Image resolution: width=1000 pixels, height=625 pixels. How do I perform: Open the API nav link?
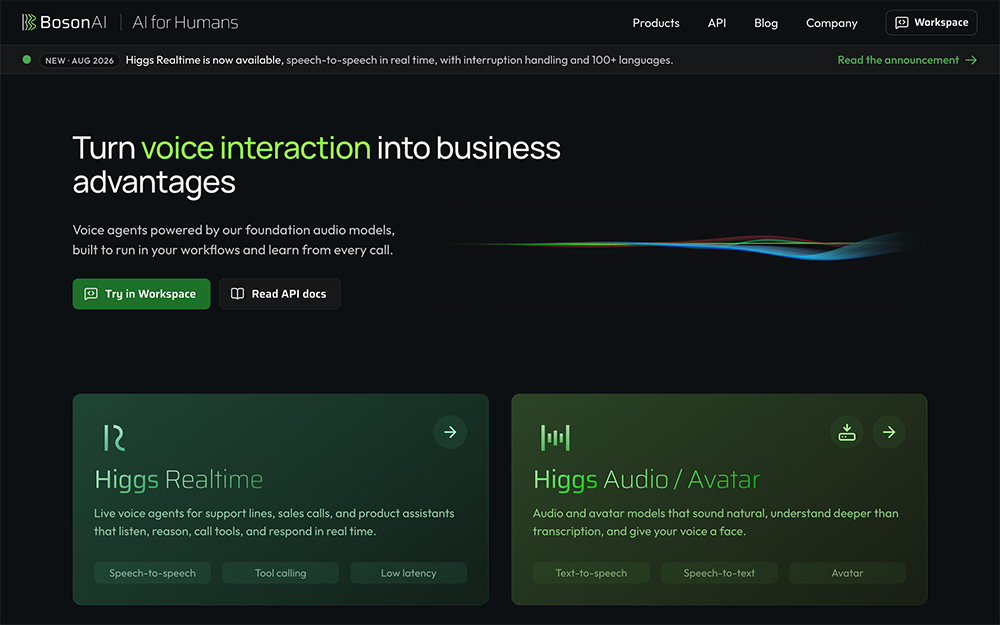tap(717, 23)
